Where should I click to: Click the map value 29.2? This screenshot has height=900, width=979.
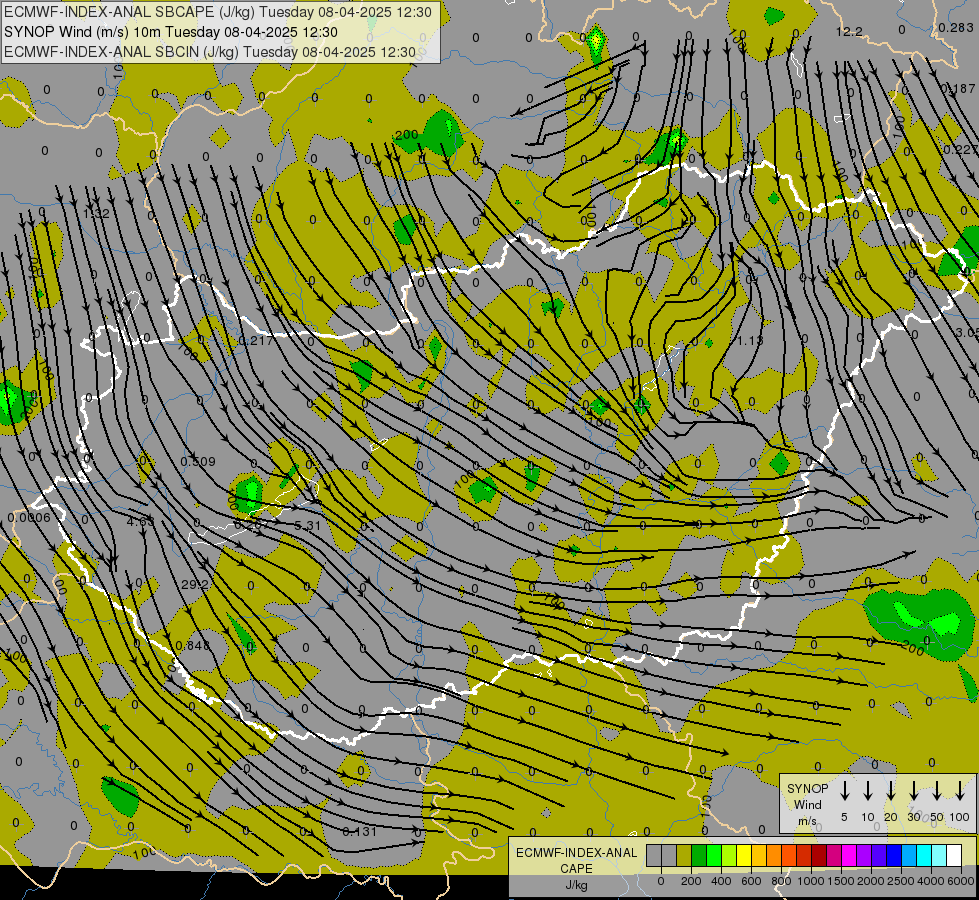pyautogui.click(x=195, y=585)
